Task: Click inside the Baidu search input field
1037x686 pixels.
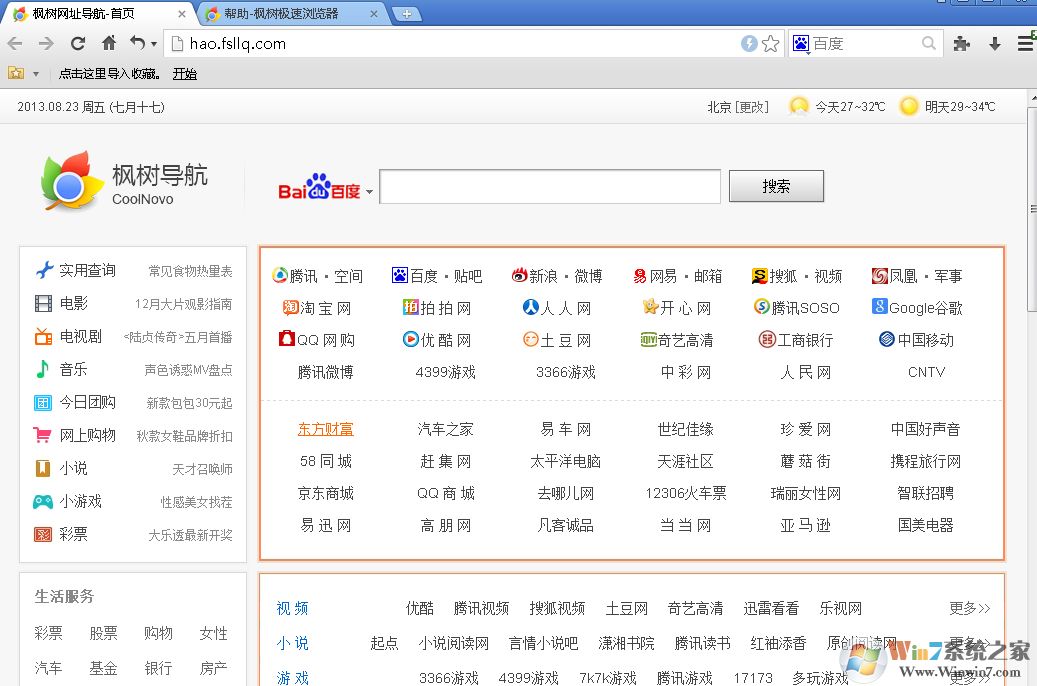Action: (x=550, y=186)
